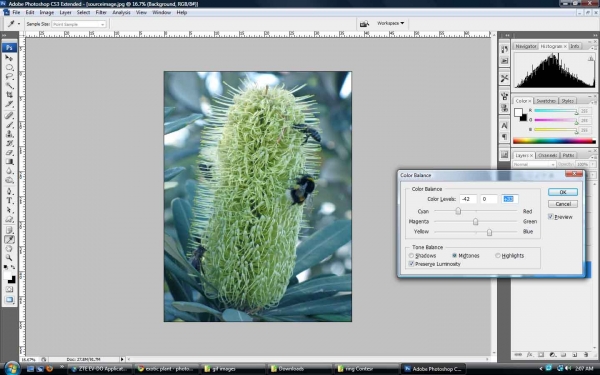The width and height of the screenshot is (600, 375).
Task: Switch to the Swatches tab
Action: (546, 101)
